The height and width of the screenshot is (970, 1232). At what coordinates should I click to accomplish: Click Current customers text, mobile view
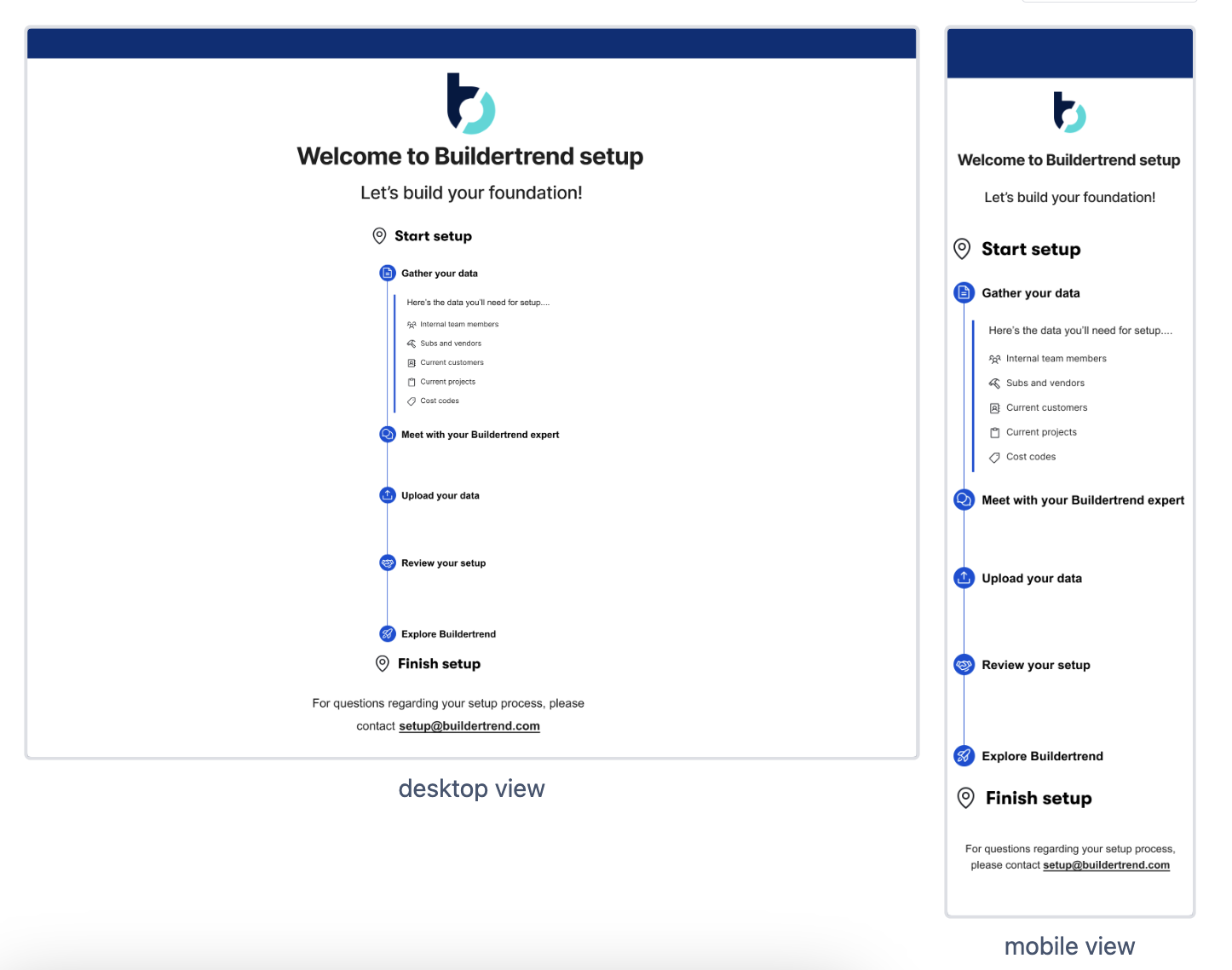click(1047, 408)
